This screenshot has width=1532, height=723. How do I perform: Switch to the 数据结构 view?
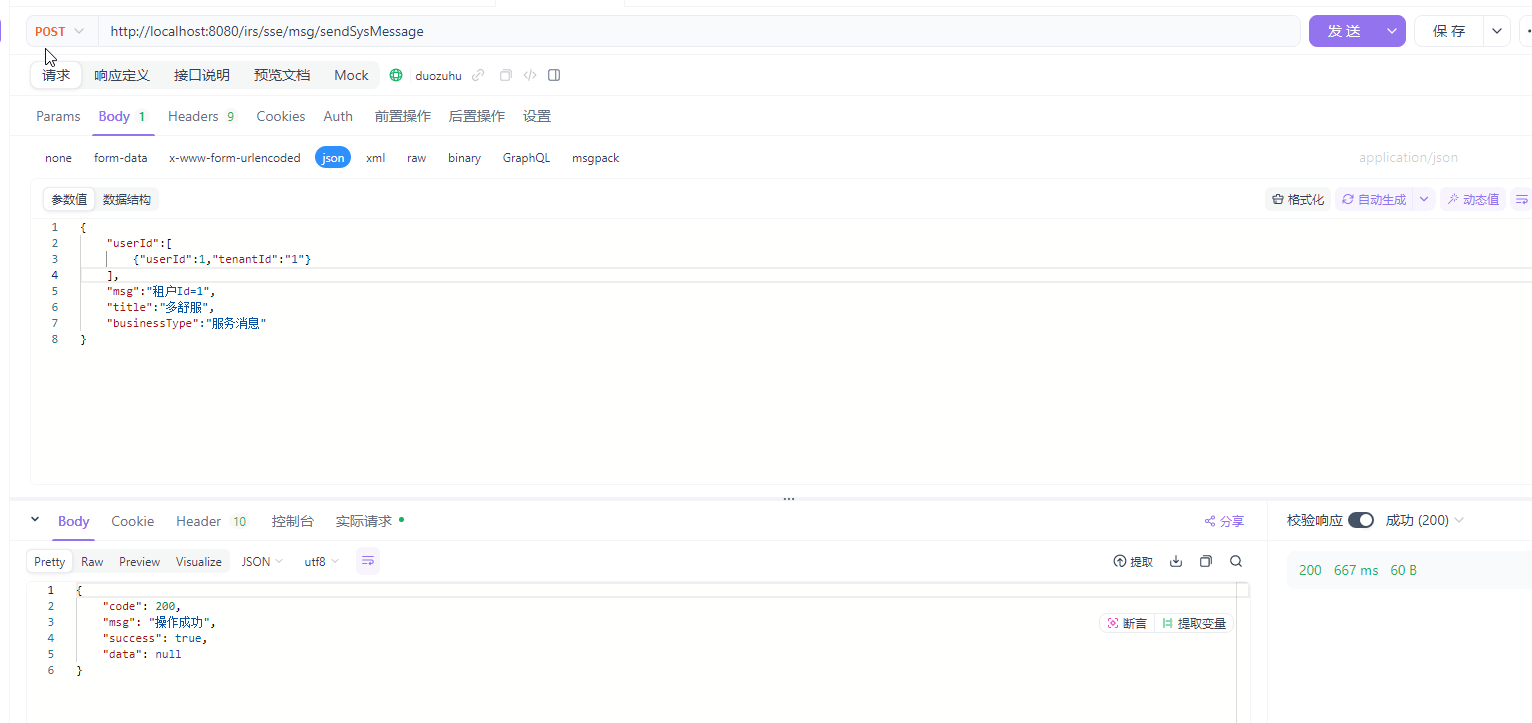(127, 199)
